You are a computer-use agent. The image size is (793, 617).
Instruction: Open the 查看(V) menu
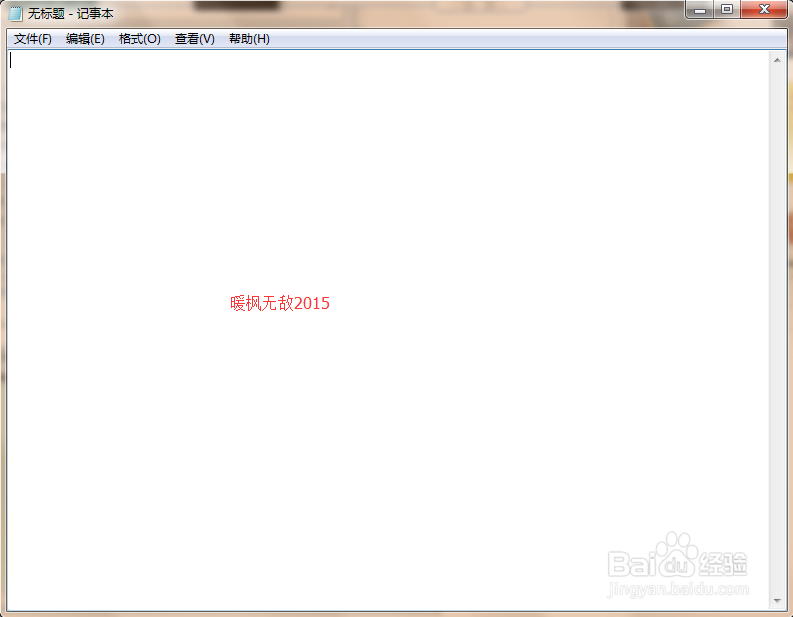(195, 39)
